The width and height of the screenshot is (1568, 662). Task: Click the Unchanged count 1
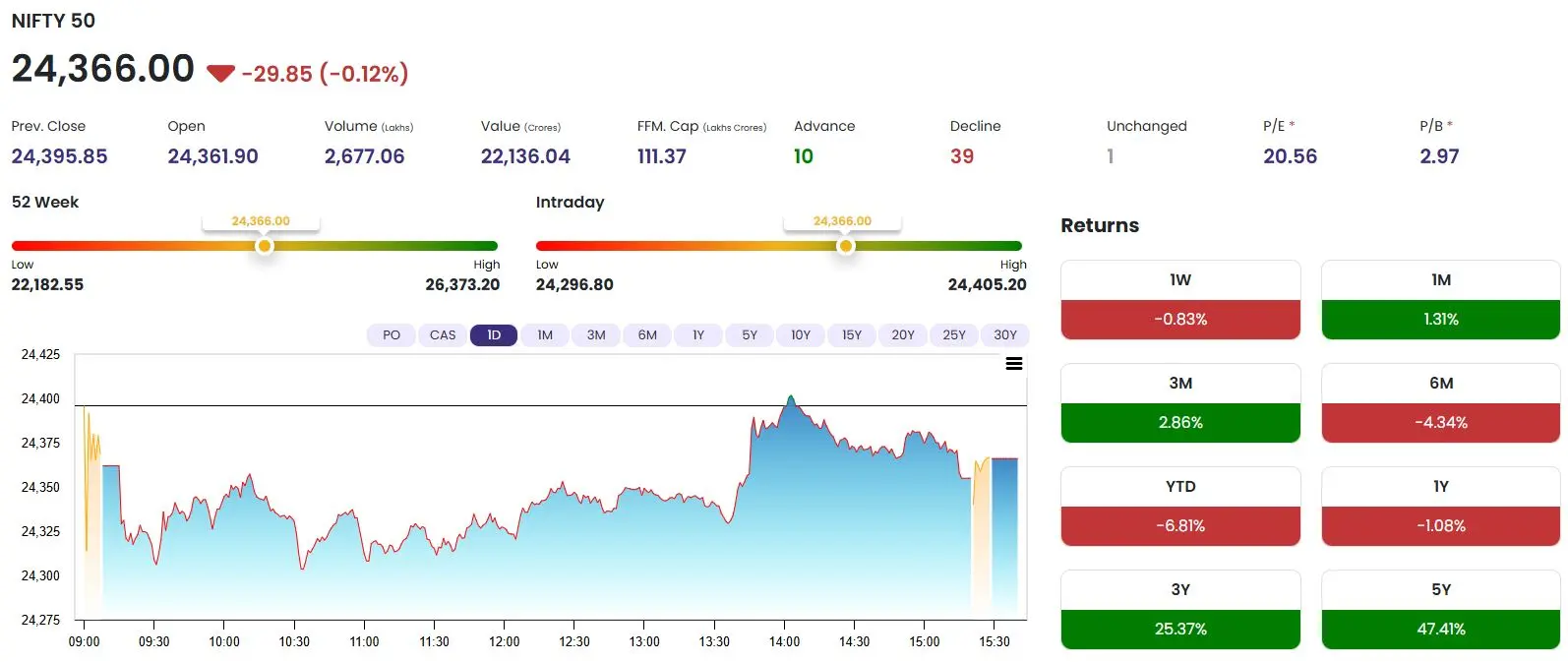point(1111,156)
